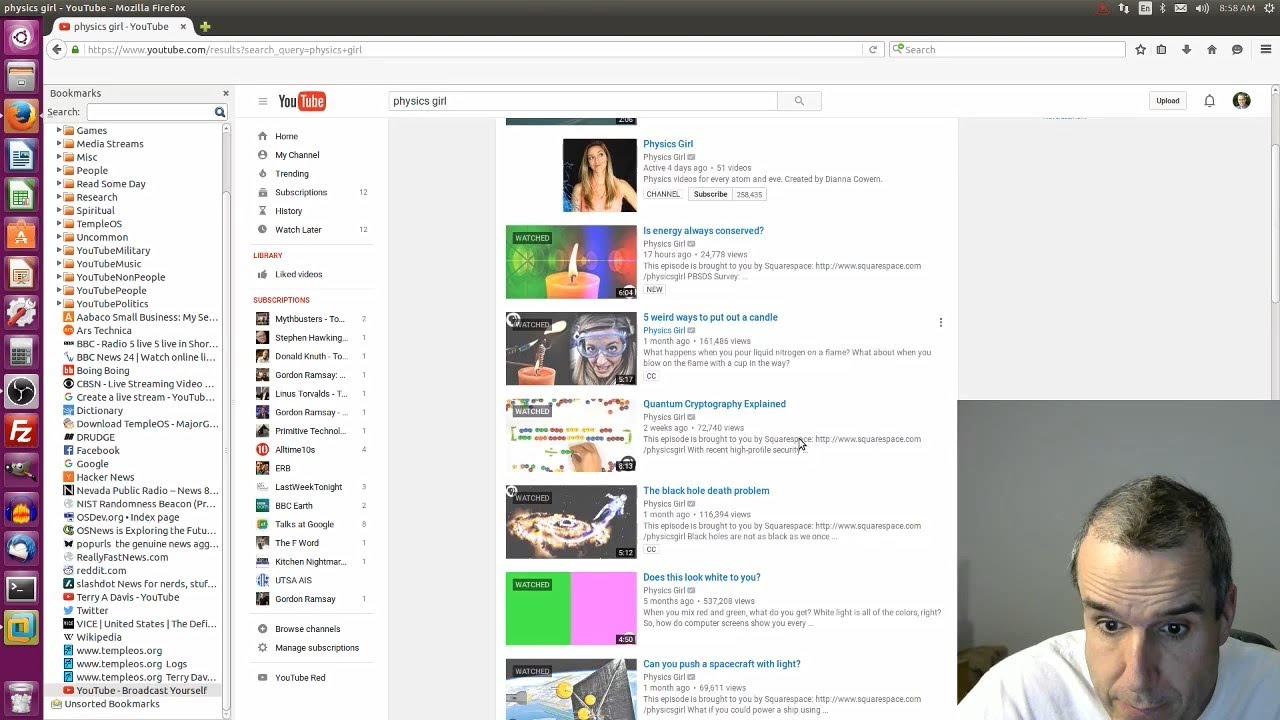Screen dimensions: 1280x720
Task: Open the bookmarks list toolbar icon
Action: [x=1161, y=49]
